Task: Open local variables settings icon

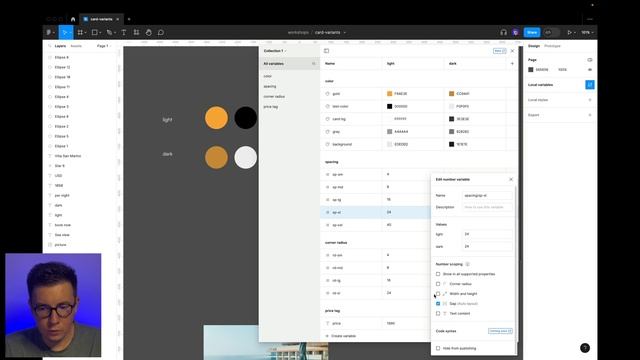Action: 590,84
